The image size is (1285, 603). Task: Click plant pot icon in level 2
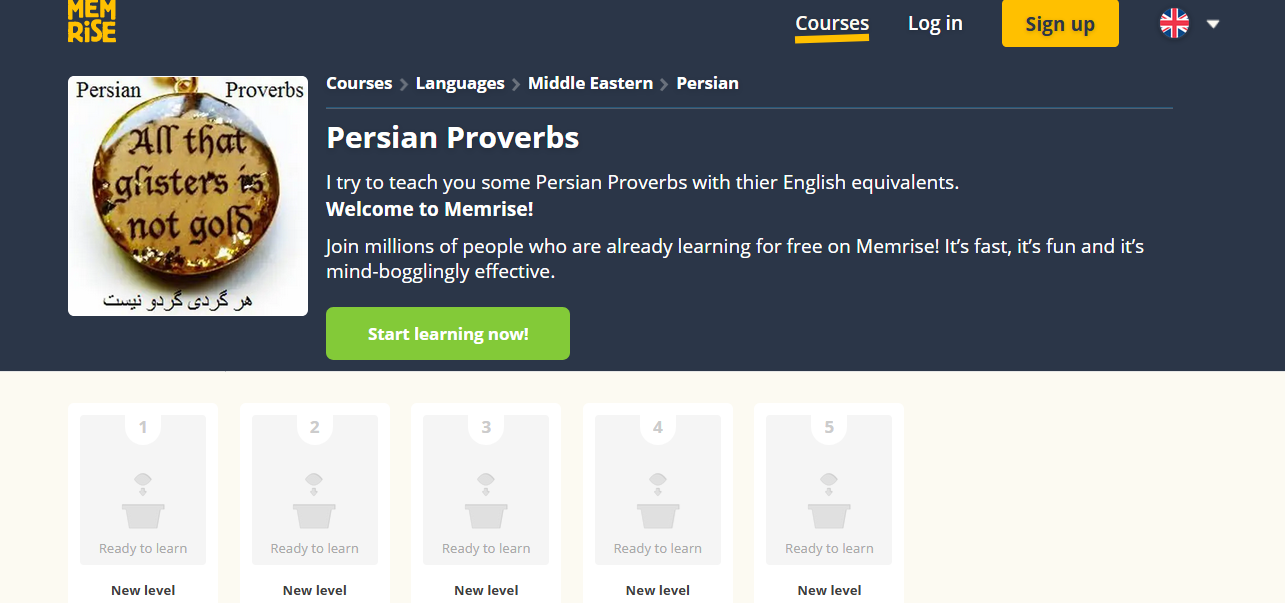pyautogui.click(x=315, y=501)
